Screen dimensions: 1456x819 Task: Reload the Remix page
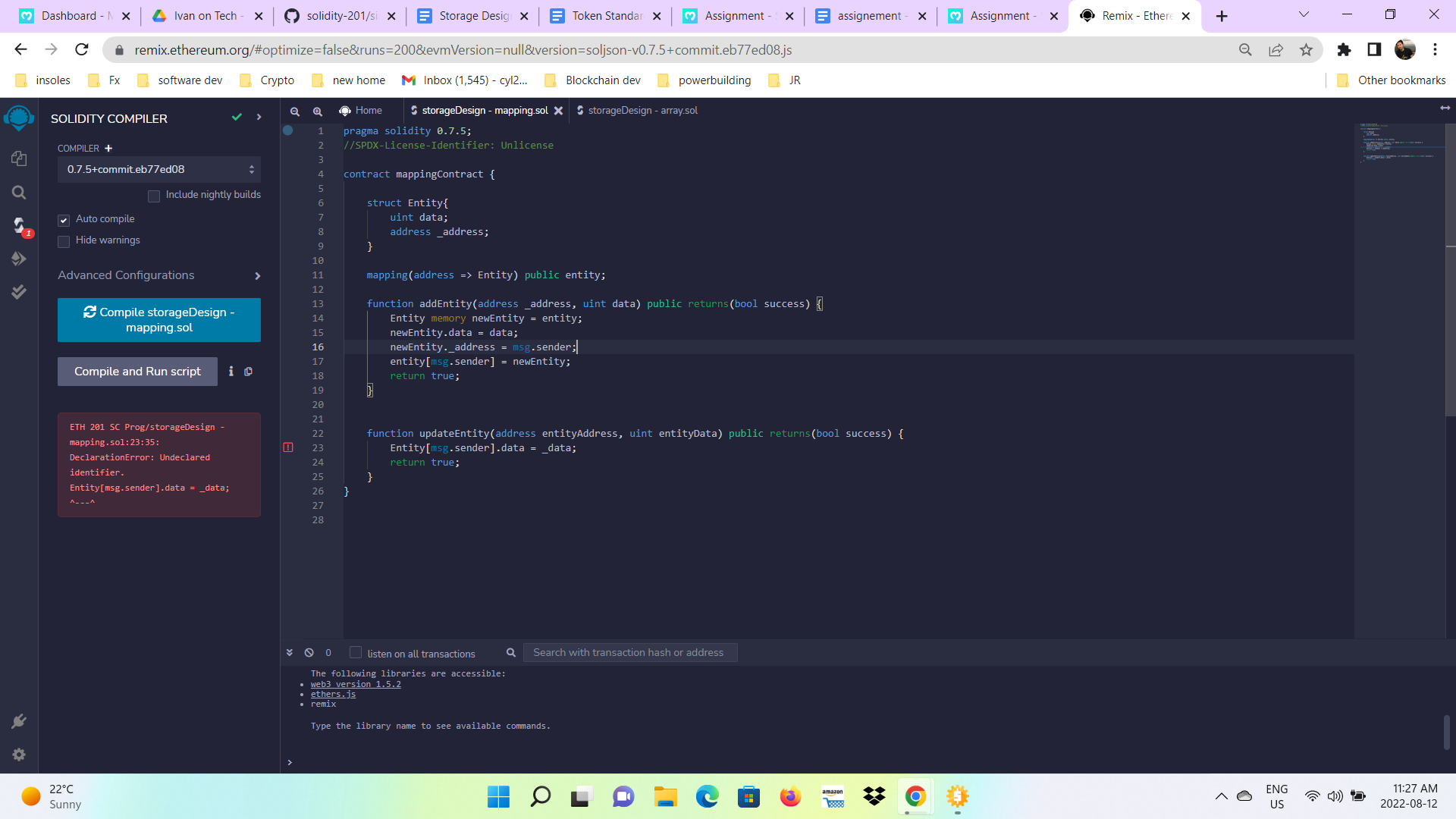[82, 50]
